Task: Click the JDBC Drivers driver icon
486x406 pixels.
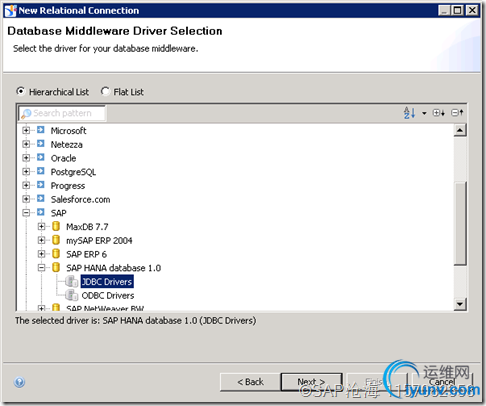Action: click(71, 281)
